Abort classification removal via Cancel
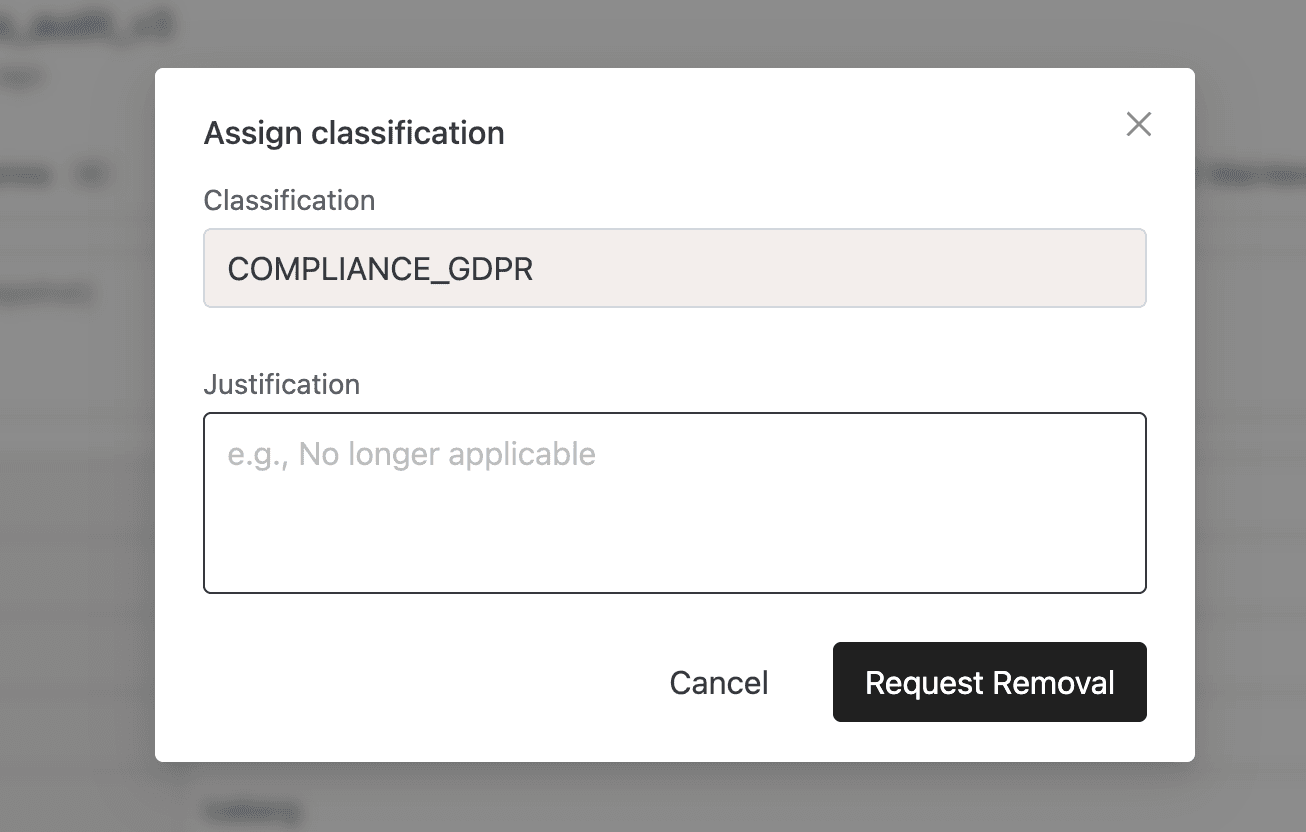 point(718,682)
